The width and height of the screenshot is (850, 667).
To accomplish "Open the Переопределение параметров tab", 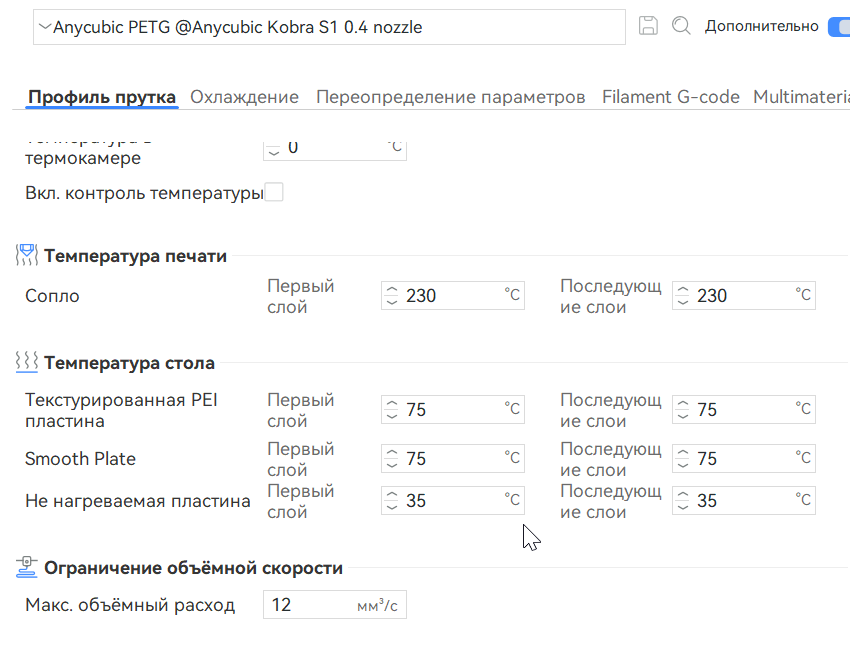I will pos(450,97).
